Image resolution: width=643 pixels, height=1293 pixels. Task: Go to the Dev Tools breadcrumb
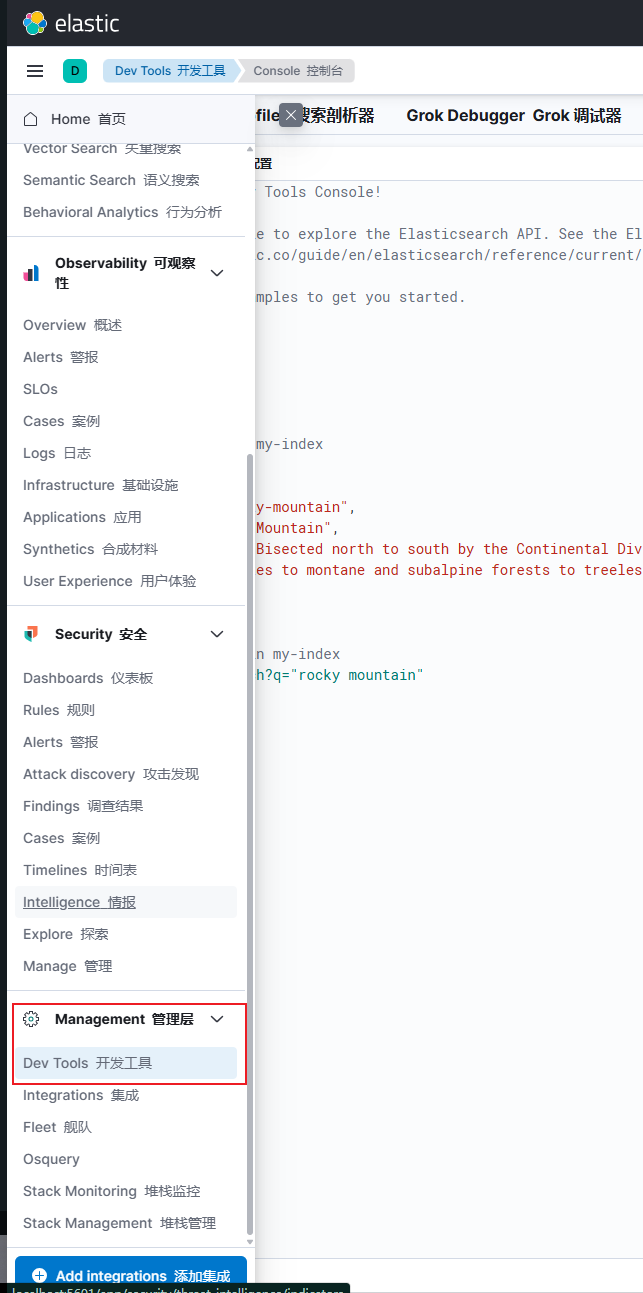(x=170, y=71)
